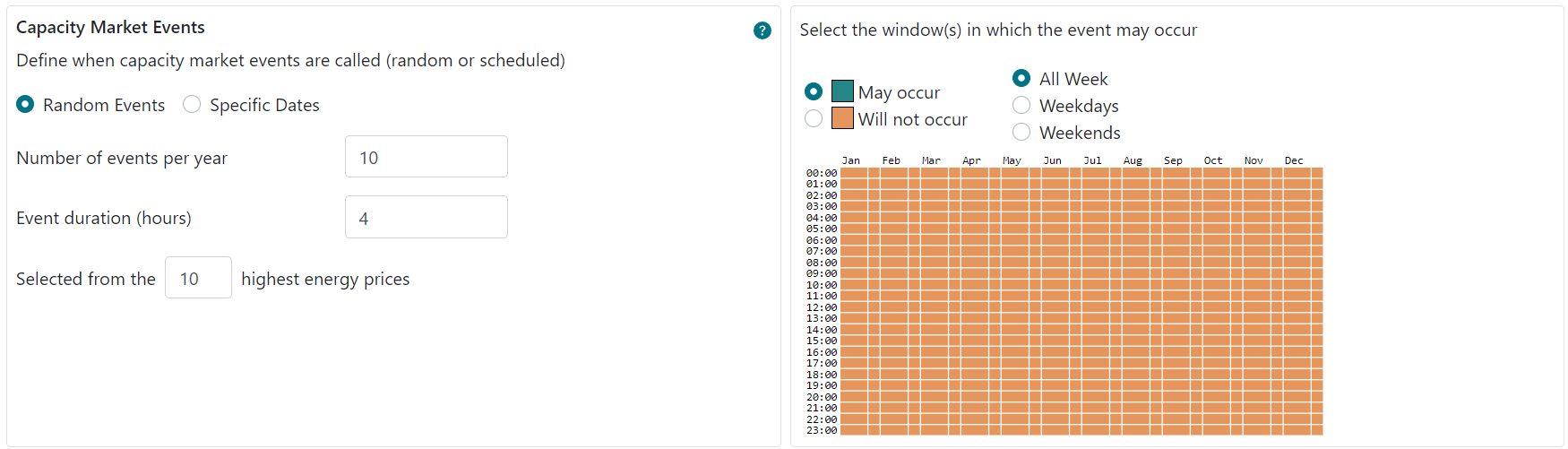Click the orange Will not occur swatch
The width and height of the screenshot is (1568, 449).
(842, 118)
